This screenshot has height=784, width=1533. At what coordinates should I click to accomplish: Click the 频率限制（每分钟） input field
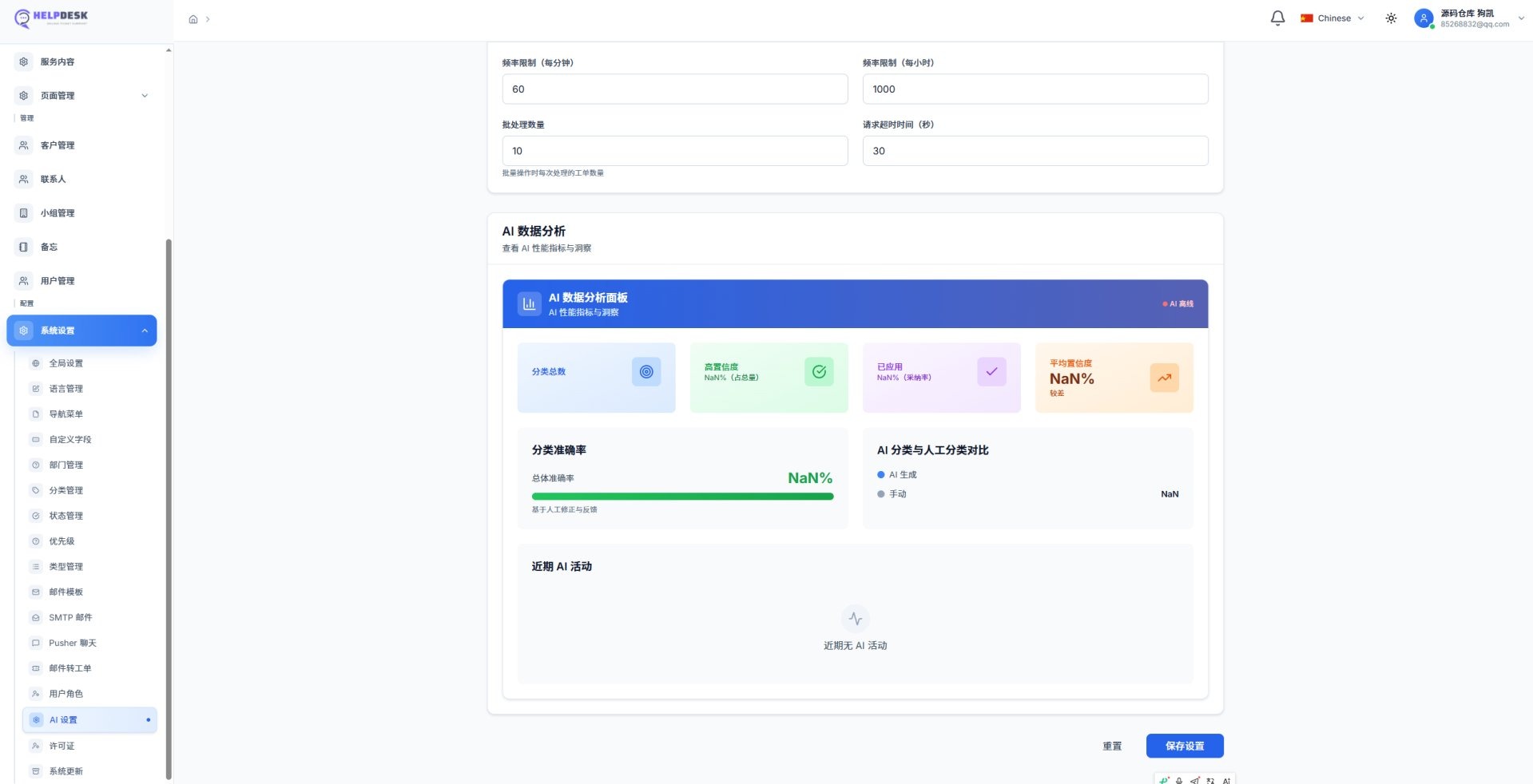point(675,89)
